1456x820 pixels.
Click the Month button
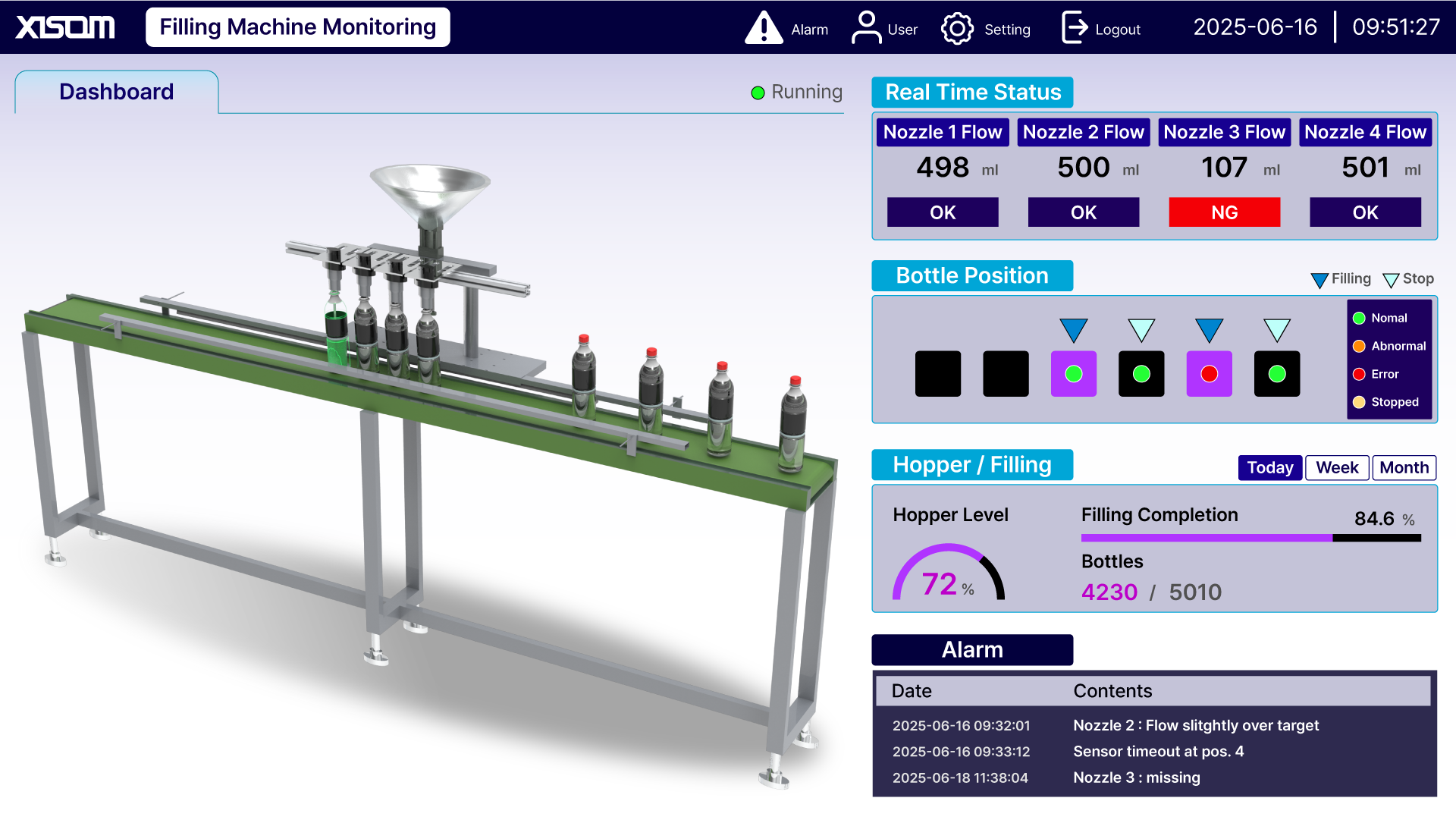click(1404, 468)
